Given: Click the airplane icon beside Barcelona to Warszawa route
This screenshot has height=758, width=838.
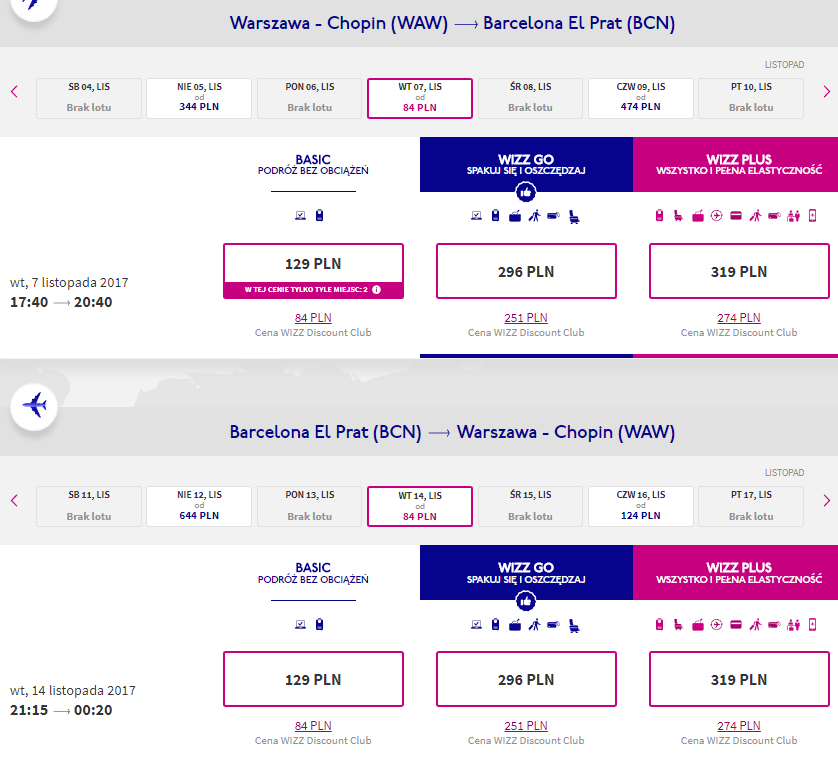Looking at the screenshot, I should (34, 406).
